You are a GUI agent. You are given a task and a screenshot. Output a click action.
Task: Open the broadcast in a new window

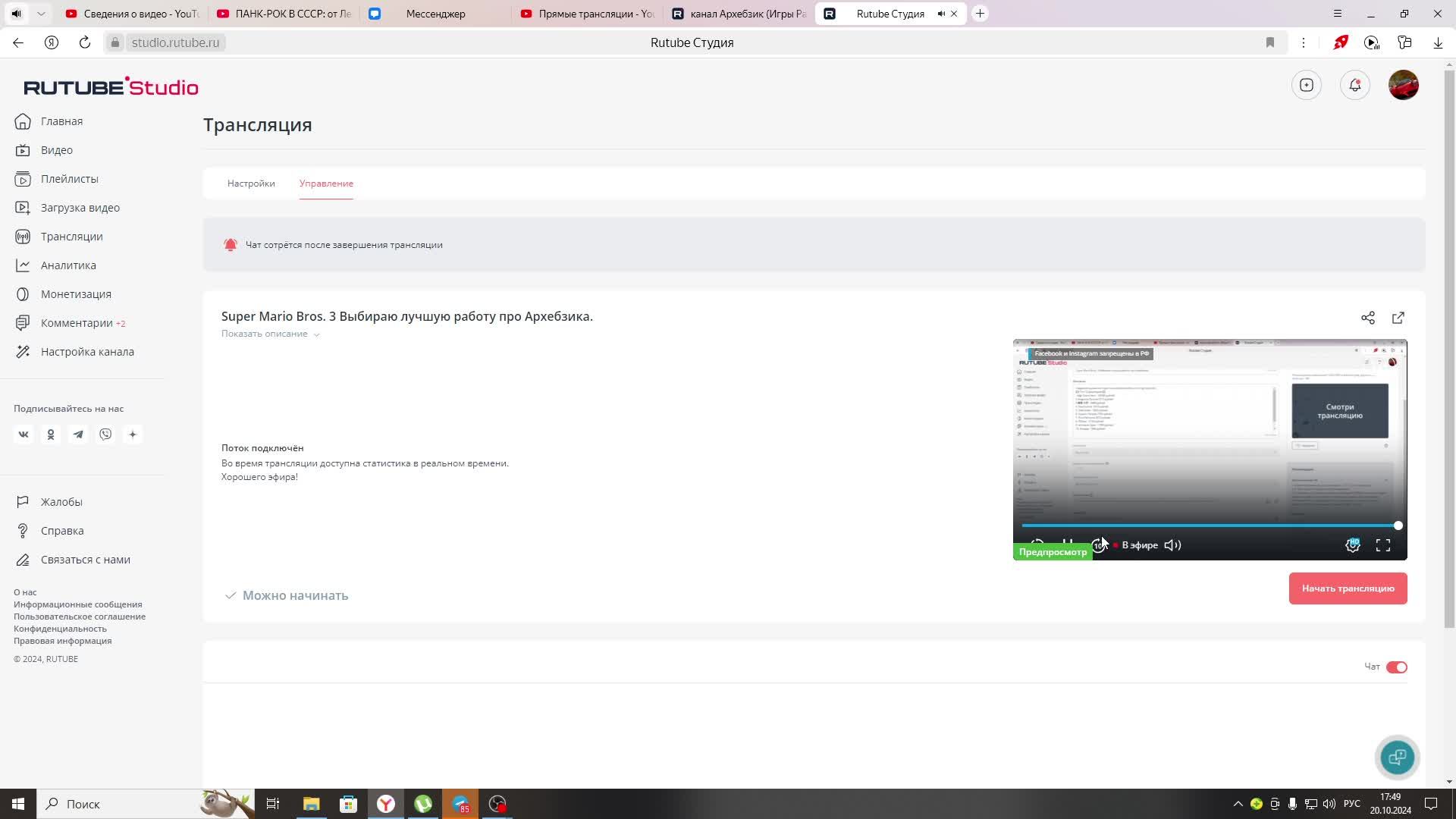tap(1398, 318)
